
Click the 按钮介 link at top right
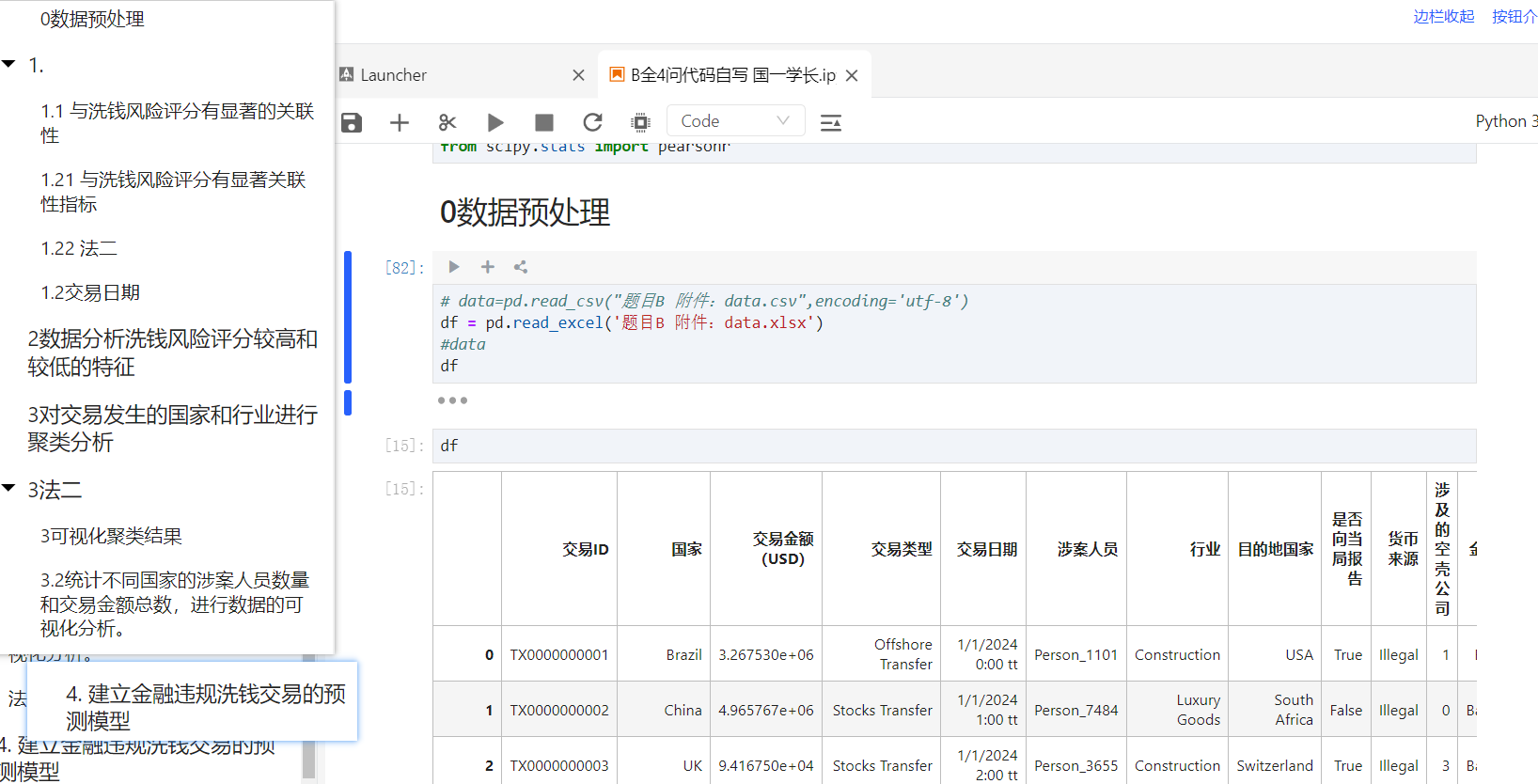[1514, 16]
